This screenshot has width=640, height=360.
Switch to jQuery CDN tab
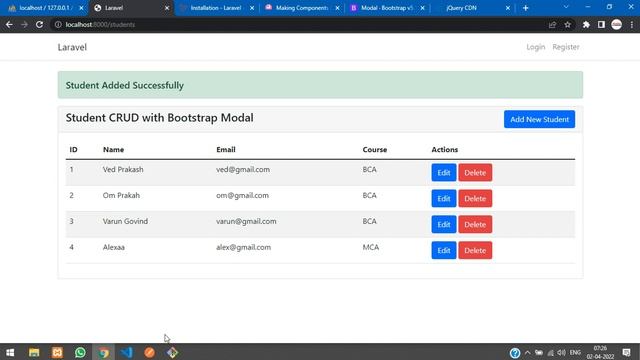coord(462,8)
